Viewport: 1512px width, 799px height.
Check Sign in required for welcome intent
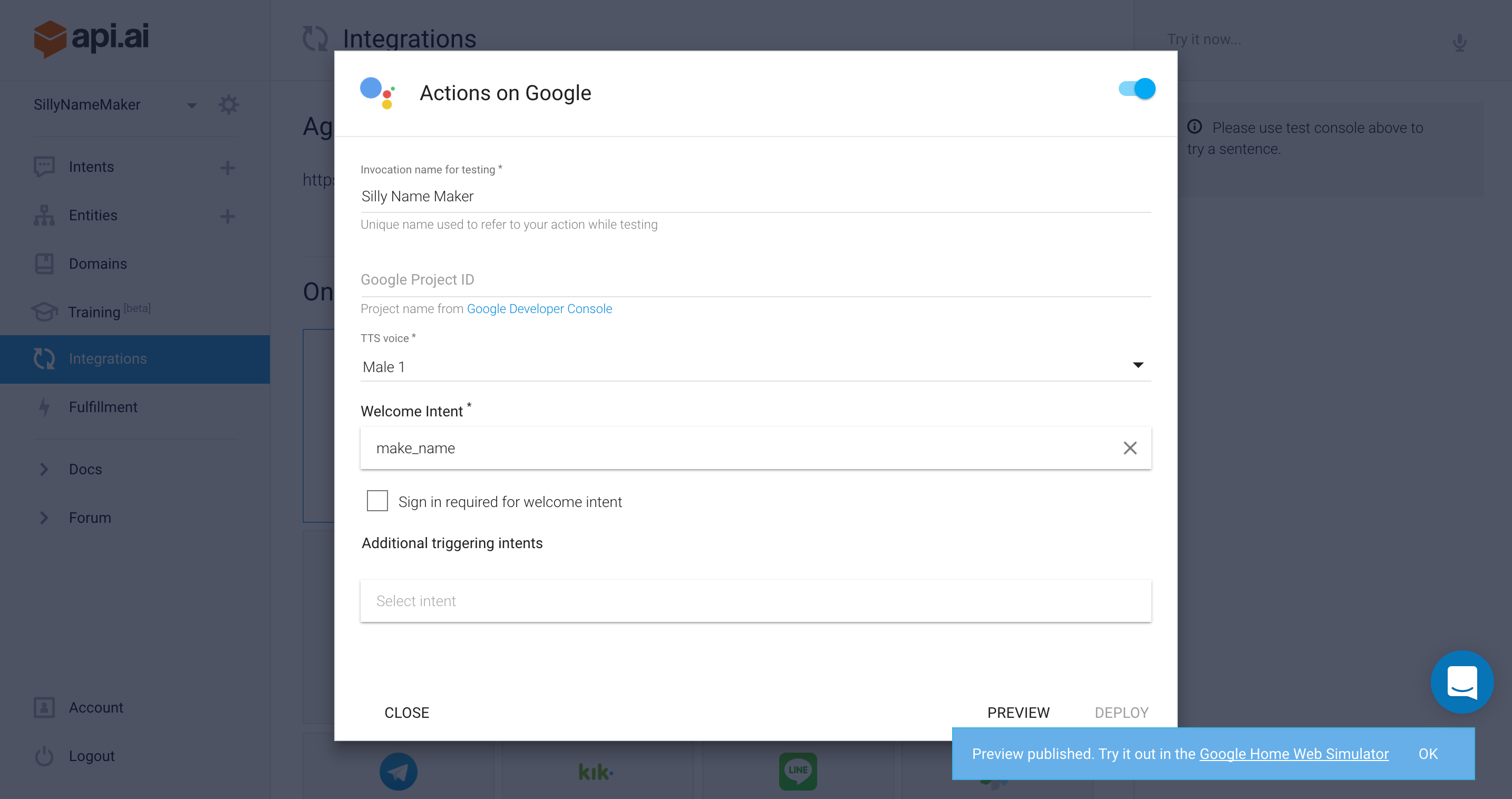pyautogui.click(x=377, y=501)
